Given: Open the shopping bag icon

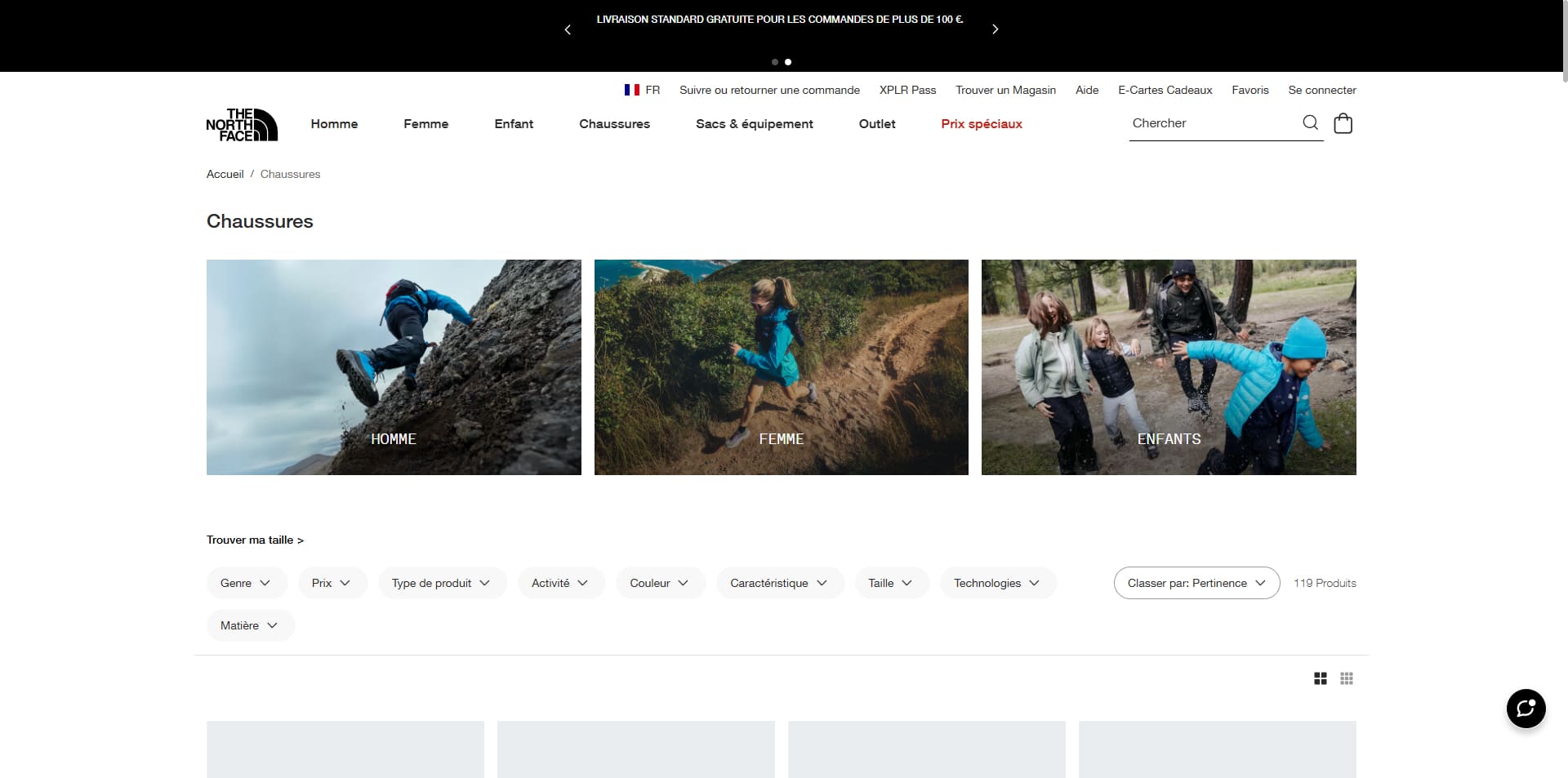Looking at the screenshot, I should pyautogui.click(x=1343, y=123).
